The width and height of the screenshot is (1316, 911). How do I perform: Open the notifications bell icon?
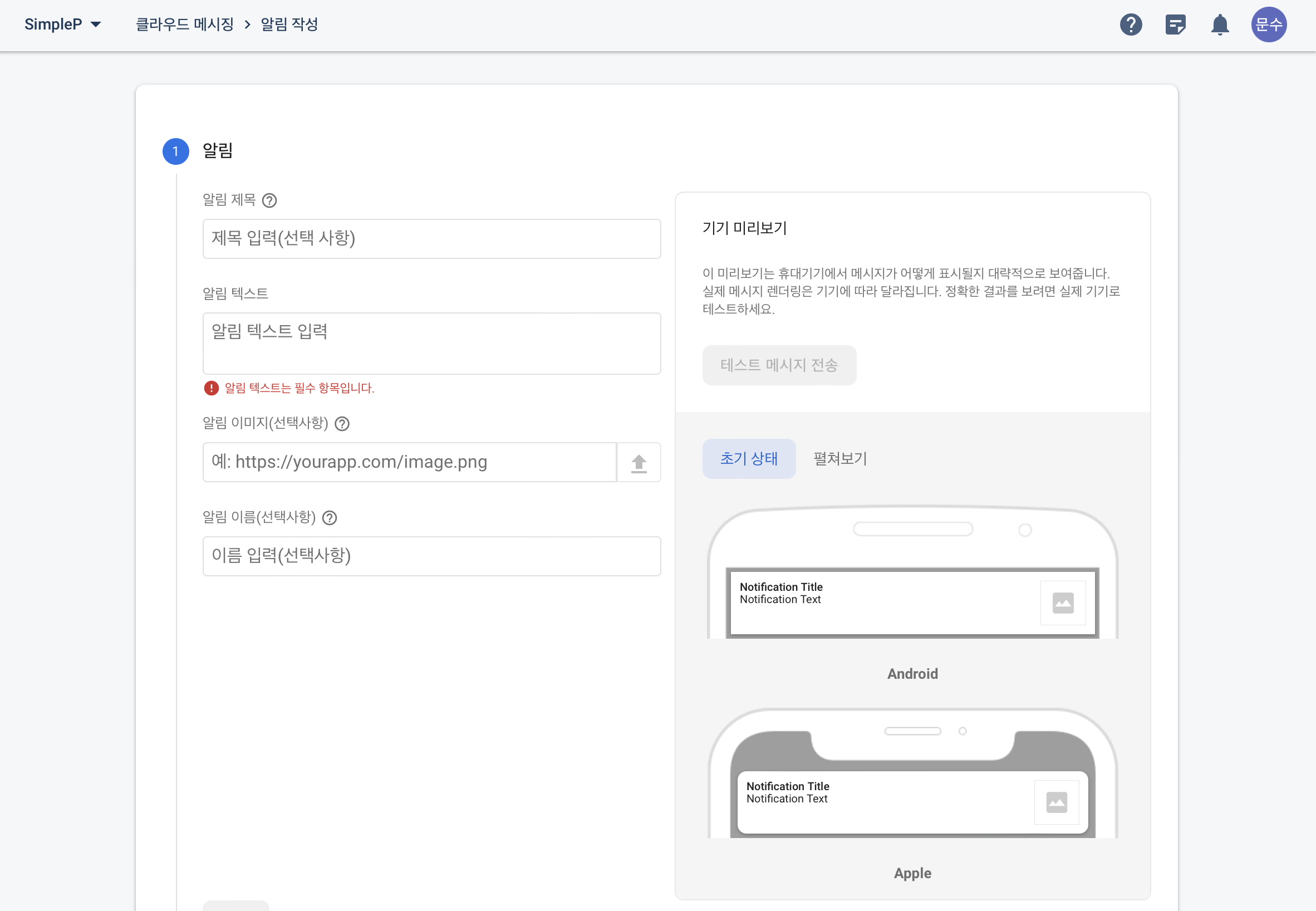(x=1220, y=25)
